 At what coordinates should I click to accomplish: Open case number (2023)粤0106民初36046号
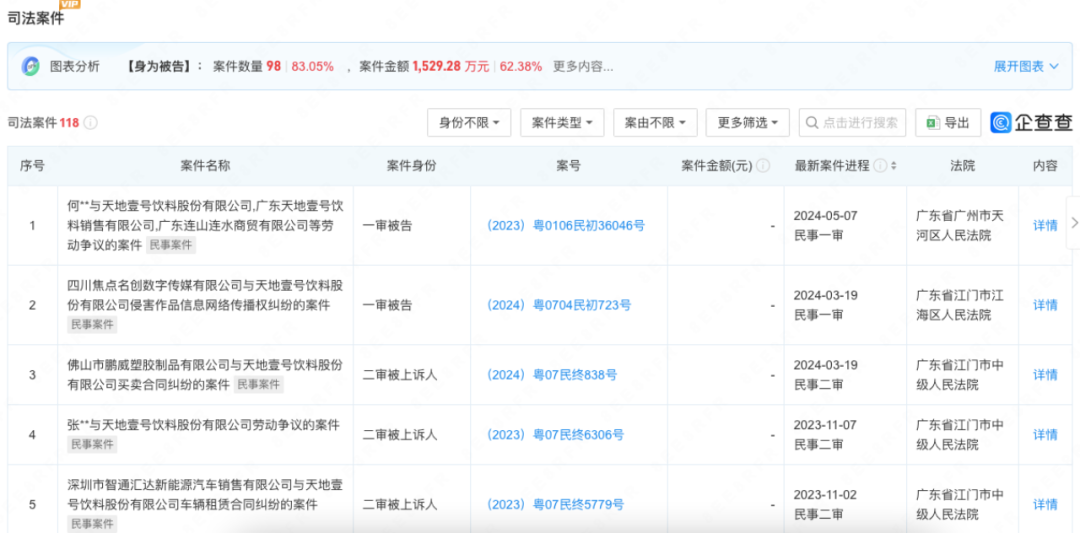(565, 225)
